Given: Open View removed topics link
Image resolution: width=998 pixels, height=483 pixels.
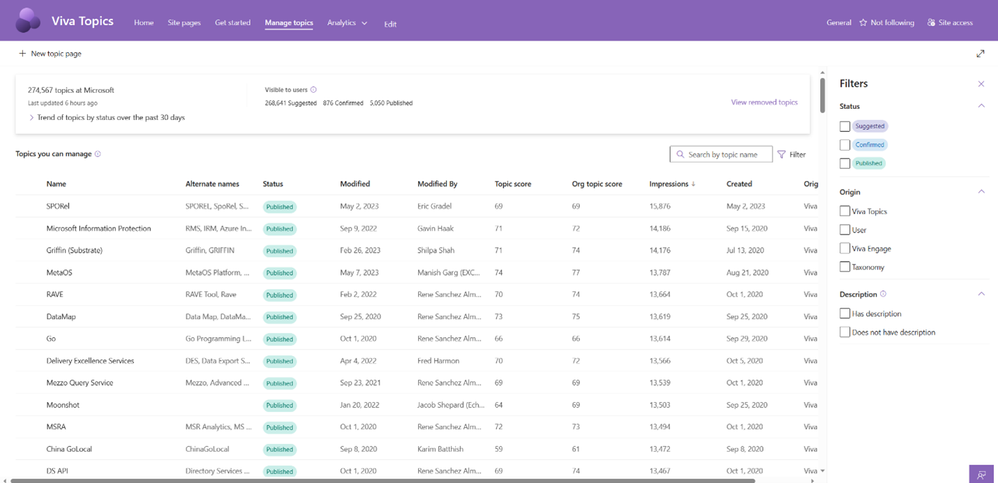Looking at the screenshot, I should (x=764, y=102).
